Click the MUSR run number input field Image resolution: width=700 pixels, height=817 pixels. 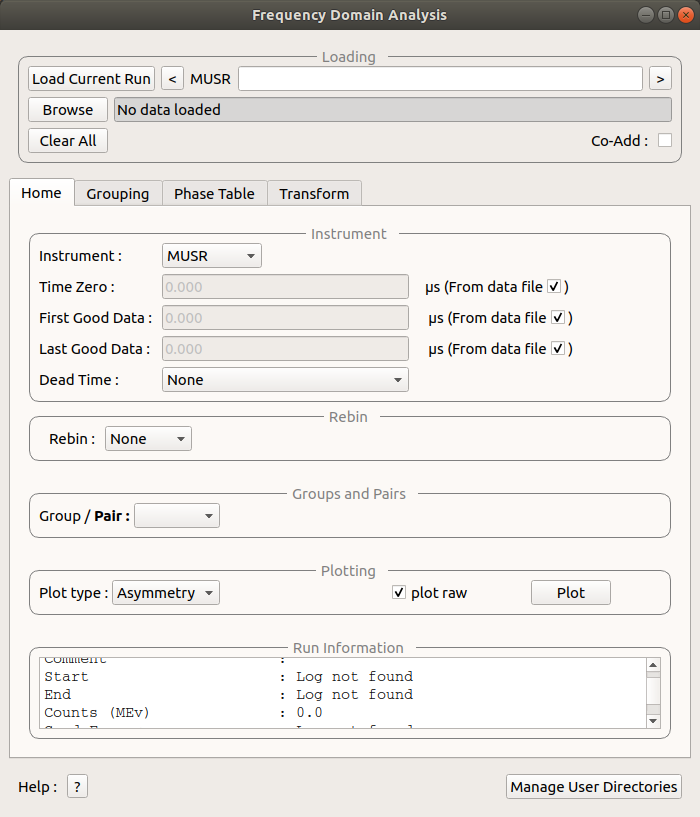440,79
